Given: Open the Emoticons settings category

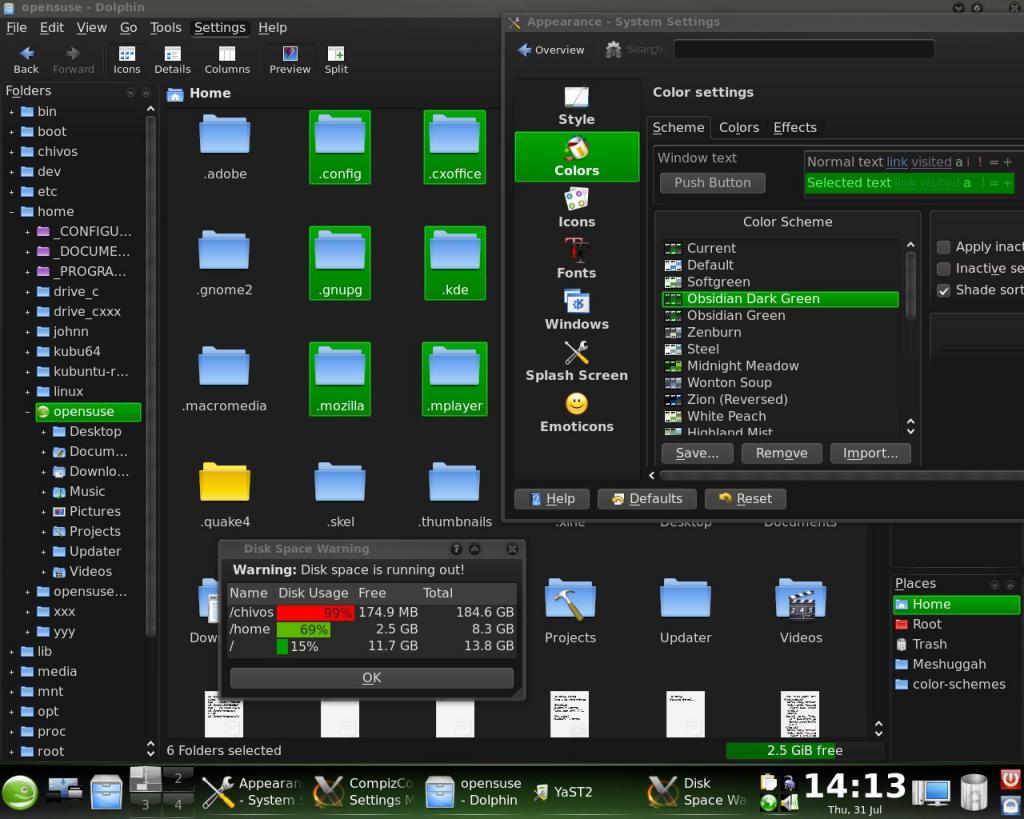Looking at the screenshot, I should [x=576, y=412].
